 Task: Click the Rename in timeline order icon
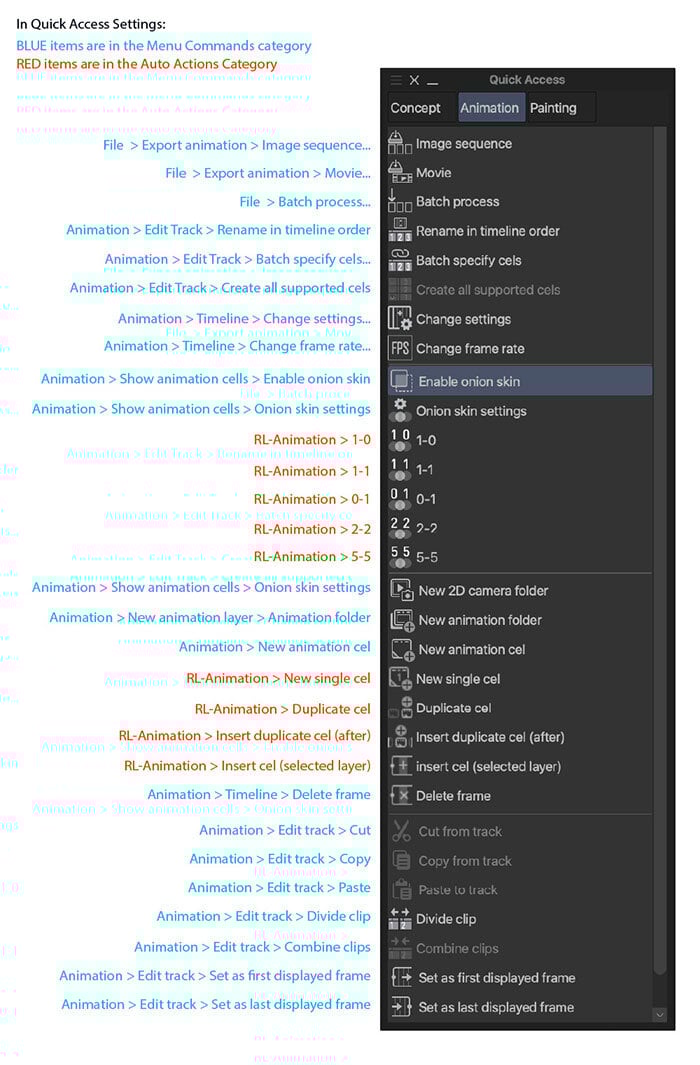400,231
